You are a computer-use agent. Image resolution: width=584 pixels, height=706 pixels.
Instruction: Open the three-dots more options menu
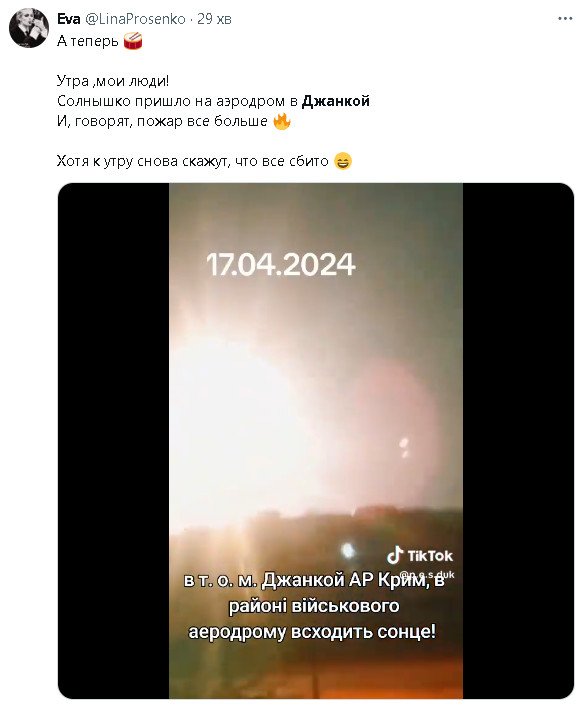click(x=565, y=18)
